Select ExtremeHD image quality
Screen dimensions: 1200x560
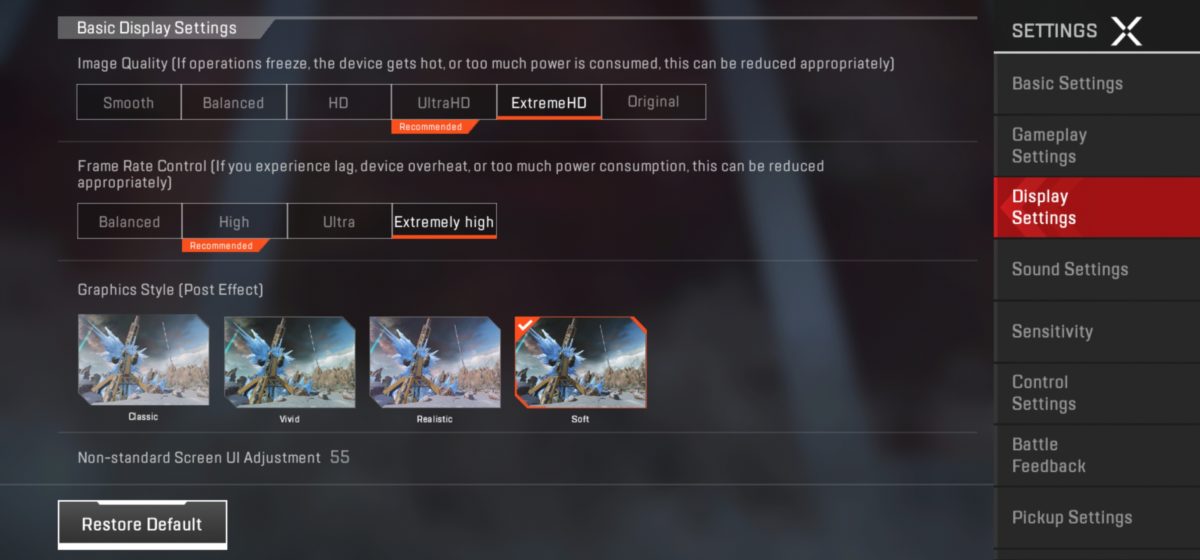pos(549,102)
